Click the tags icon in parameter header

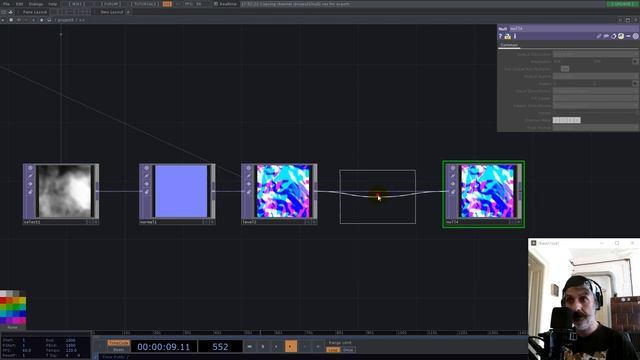606,36
